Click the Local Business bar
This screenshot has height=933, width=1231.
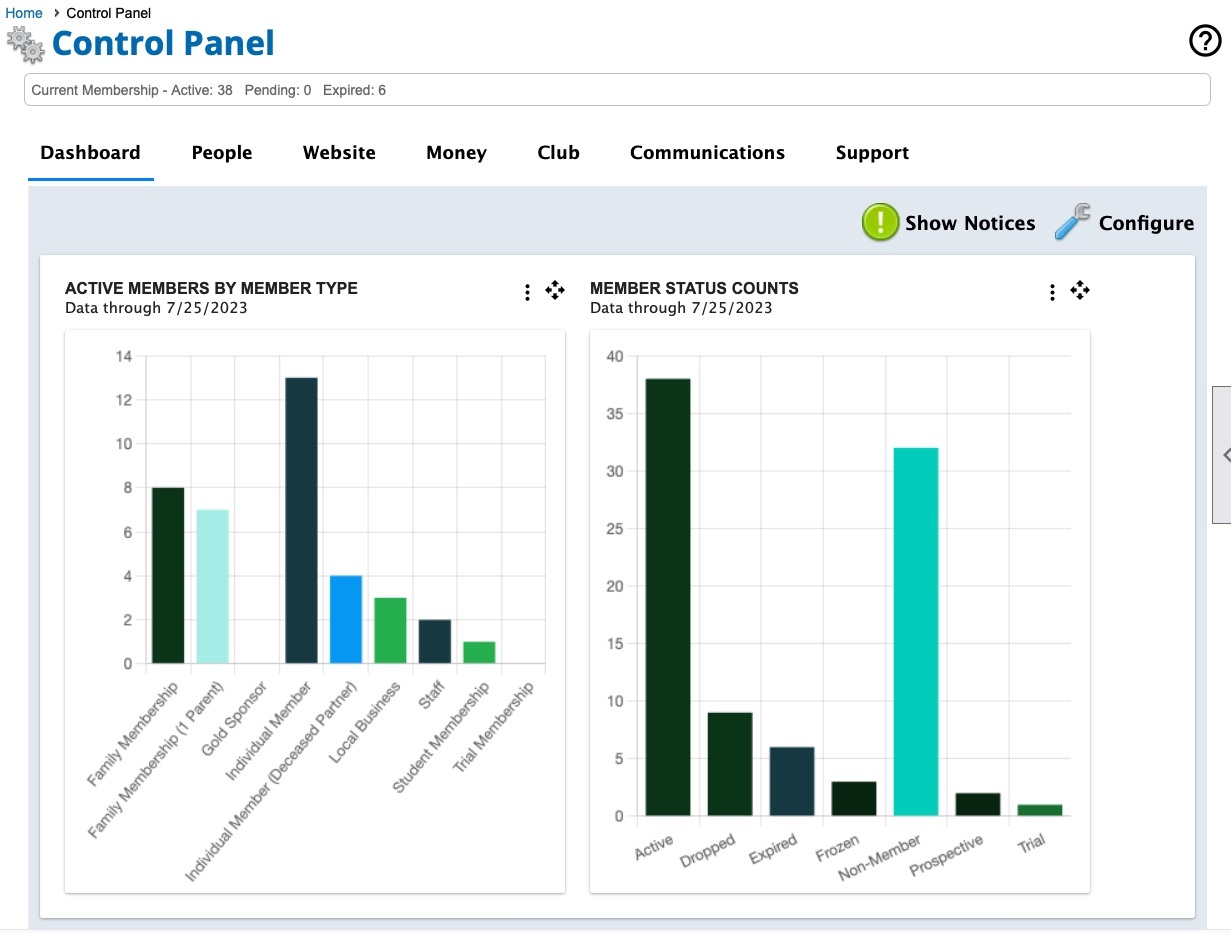390,630
